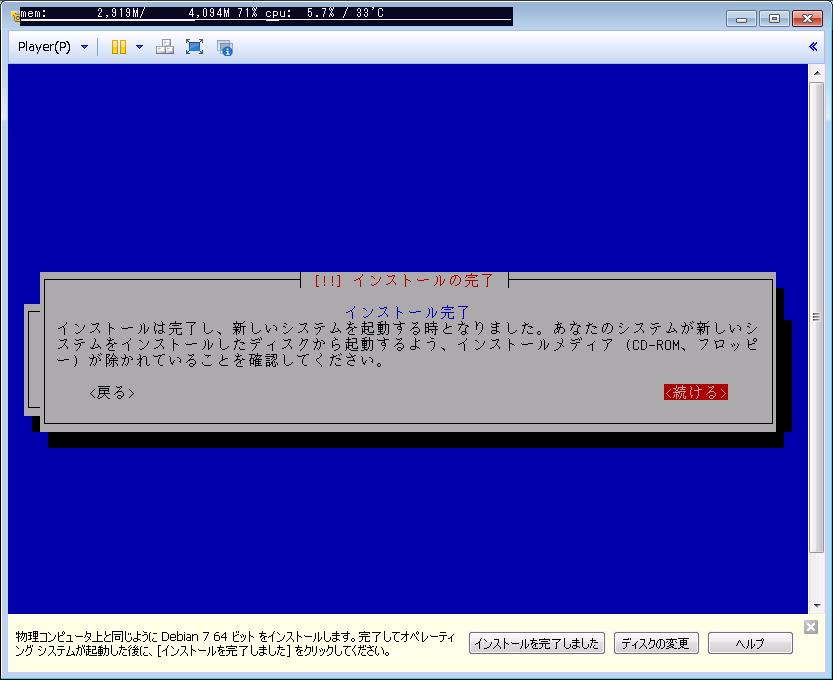Viewport: 833px width, 680px height.
Task: Click インストールを完了しました button
Action: pos(537,643)
